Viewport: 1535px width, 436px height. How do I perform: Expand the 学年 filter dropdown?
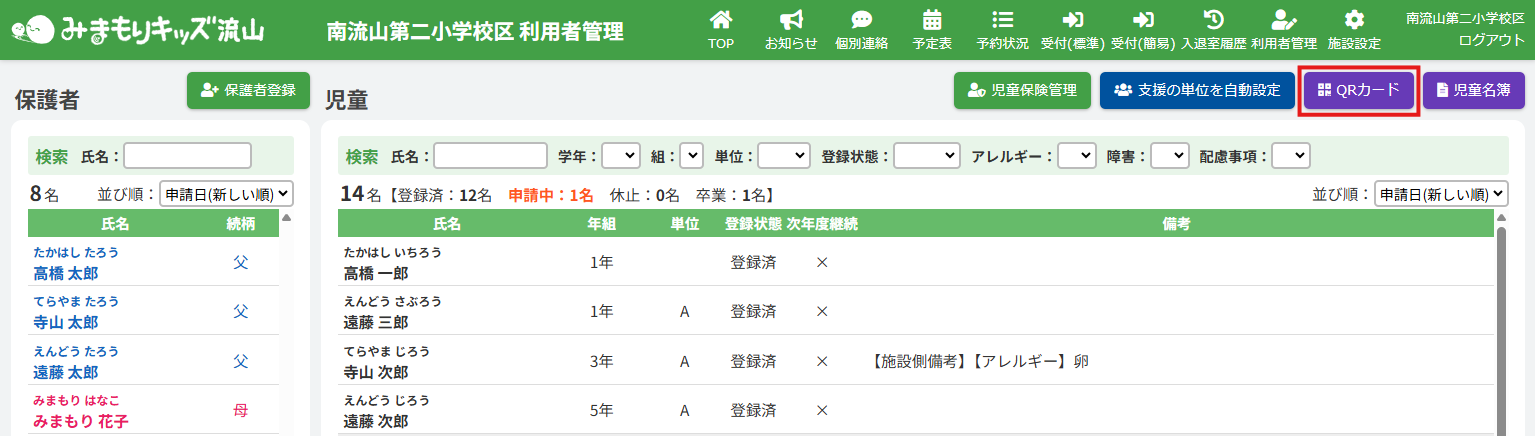pos(620,156)
